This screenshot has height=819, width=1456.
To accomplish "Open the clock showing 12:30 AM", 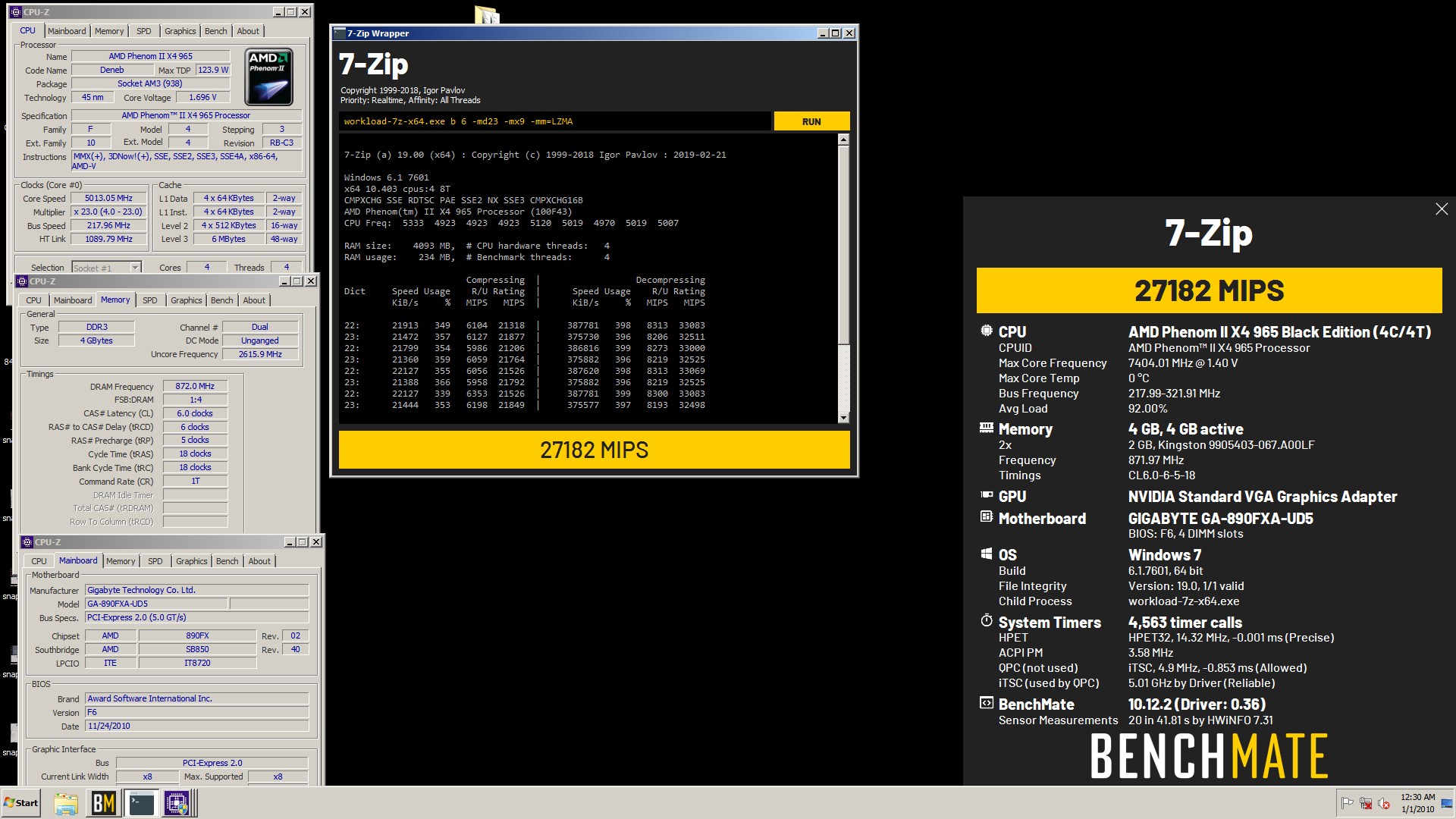I will 1417,803.
